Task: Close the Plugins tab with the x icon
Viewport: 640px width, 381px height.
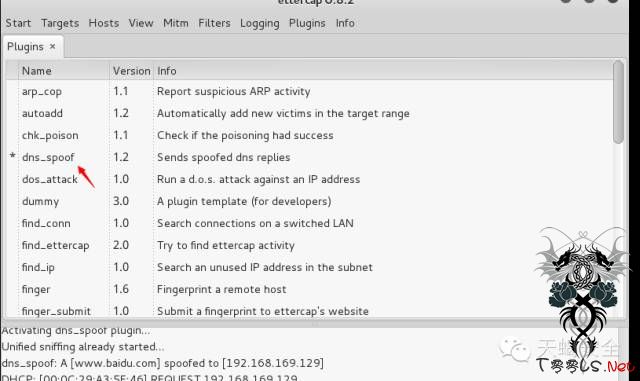Action: (52, 47)
